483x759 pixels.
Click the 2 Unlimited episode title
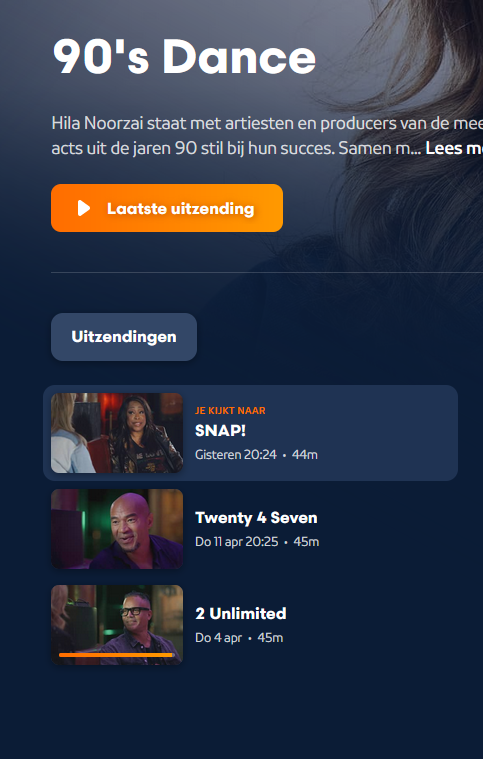(x=241, y=613)
